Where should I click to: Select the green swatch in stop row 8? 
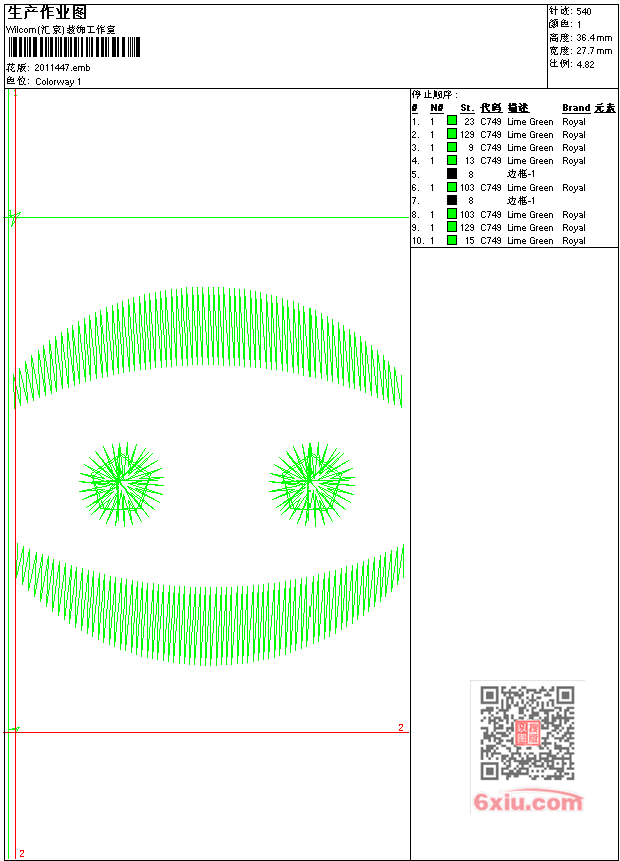pos(451,214)
